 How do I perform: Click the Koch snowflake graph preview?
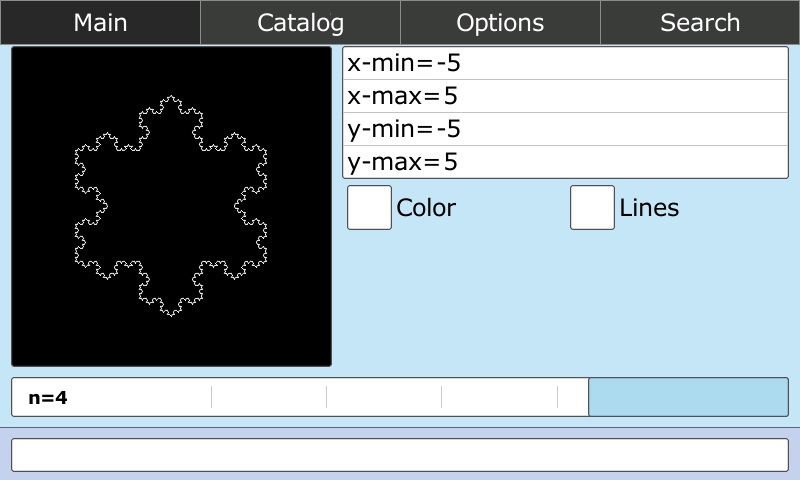pos(171,206)
